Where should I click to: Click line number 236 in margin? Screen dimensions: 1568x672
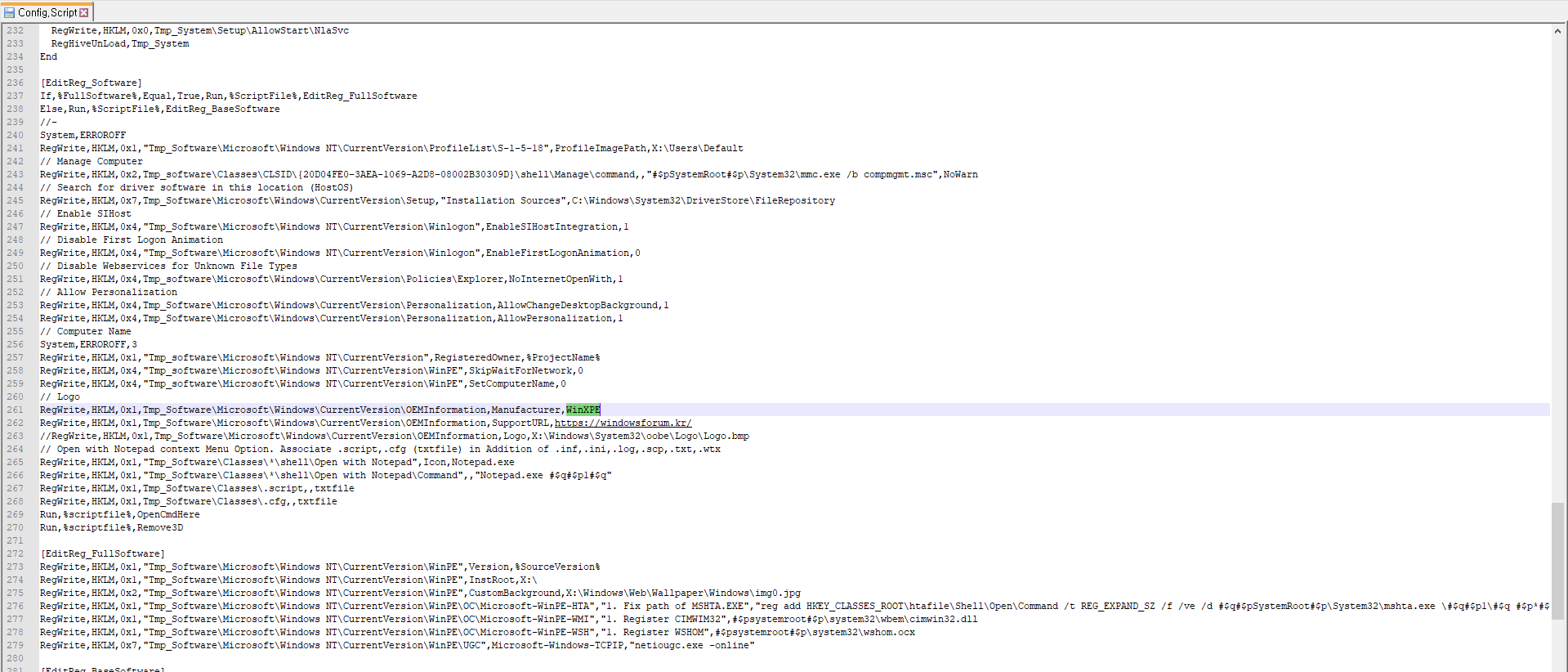[x=16, y=83]
